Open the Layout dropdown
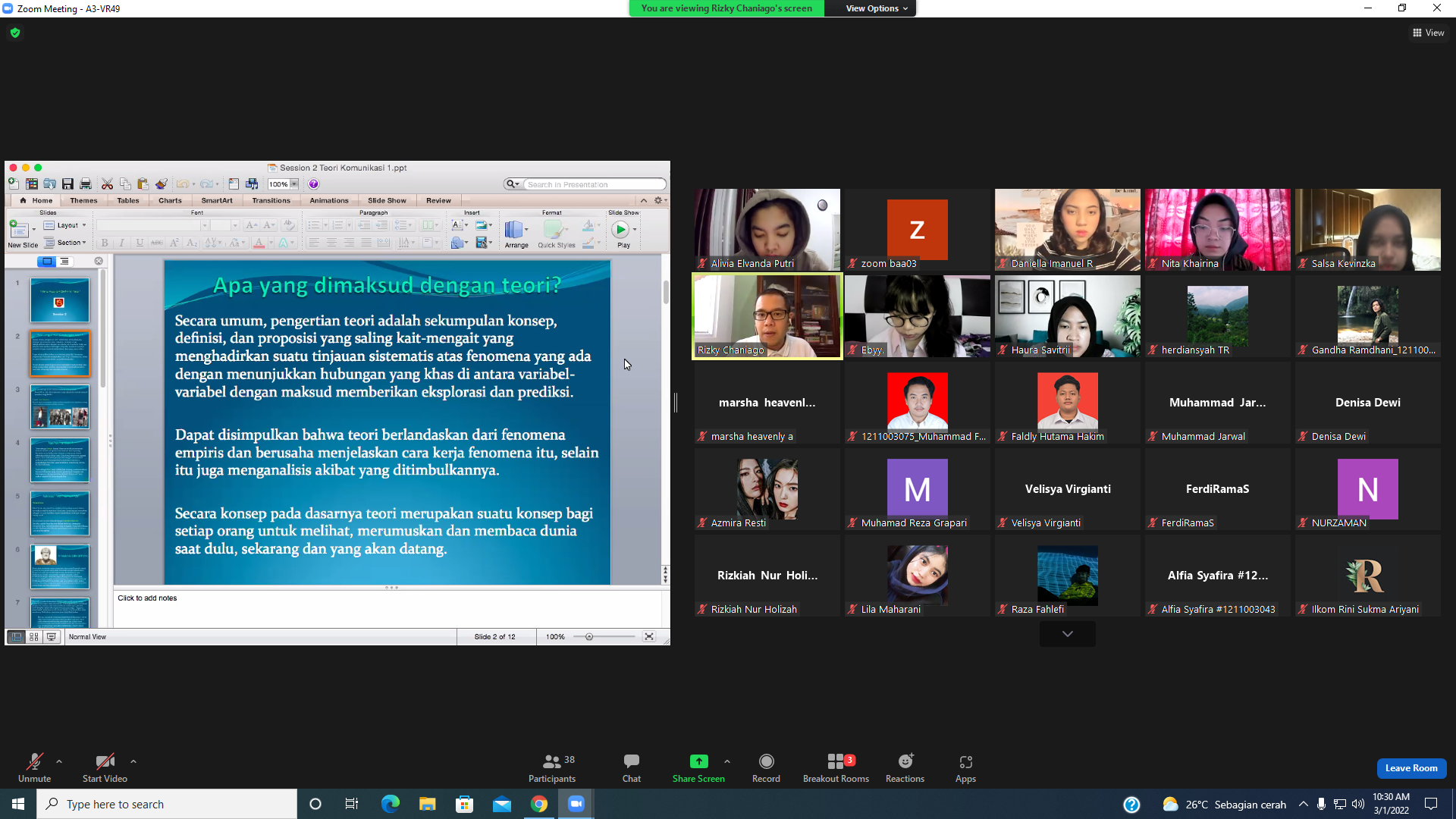Viewport: 1456px width, 819px height. coord(65,225)
